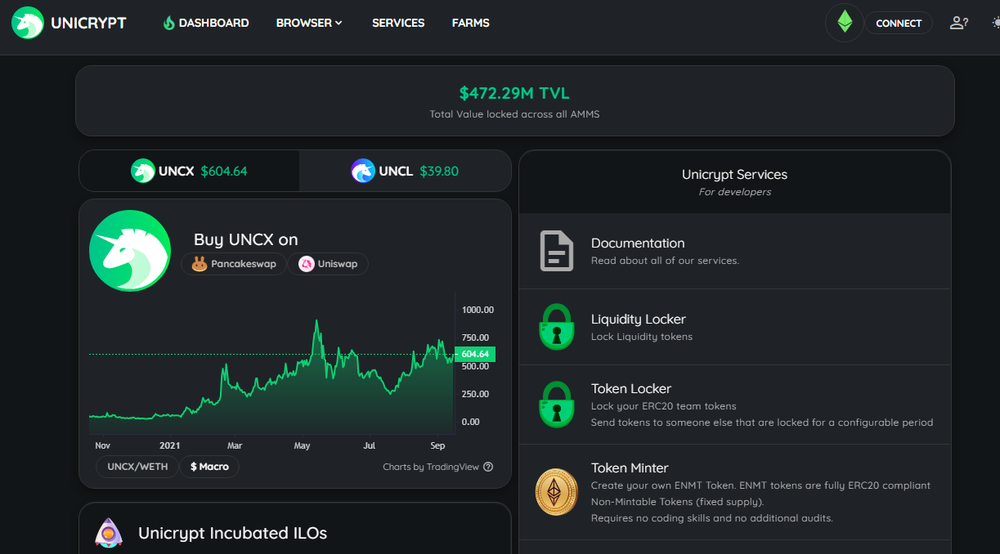Click the dashboard flame icon
The height and width of the screenshot is (554, 1000).
click(x=169, y=23)
